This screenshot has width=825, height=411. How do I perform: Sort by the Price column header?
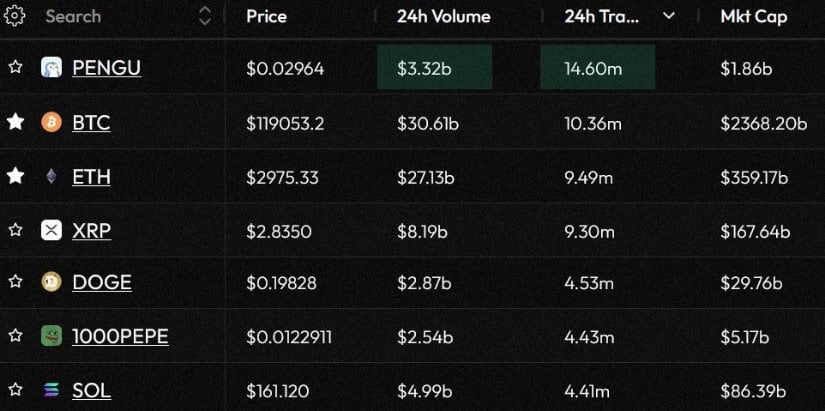tap(266, 16)
